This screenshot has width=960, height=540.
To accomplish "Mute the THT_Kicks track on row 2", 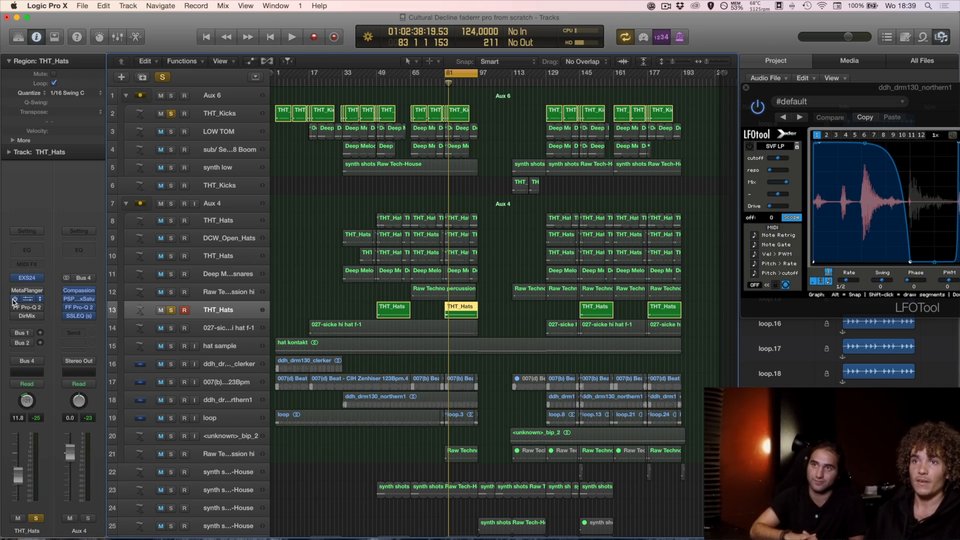I will pos(160,114).
